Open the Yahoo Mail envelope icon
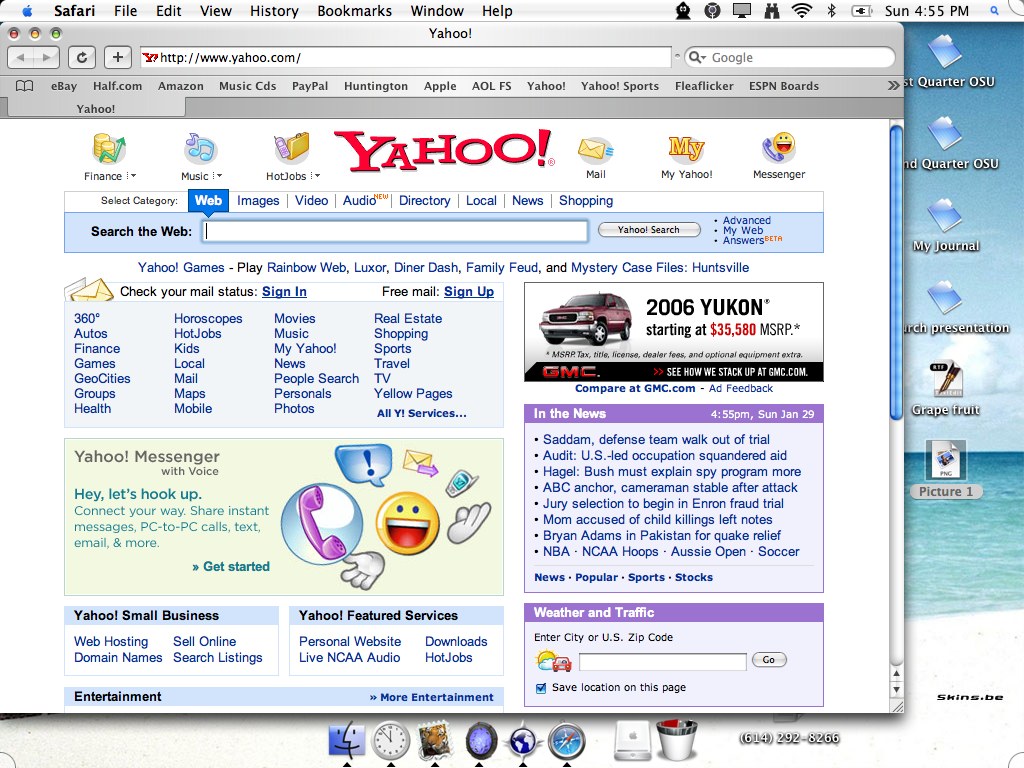This screenshot has width=1024, height=768. click(596, 150)
